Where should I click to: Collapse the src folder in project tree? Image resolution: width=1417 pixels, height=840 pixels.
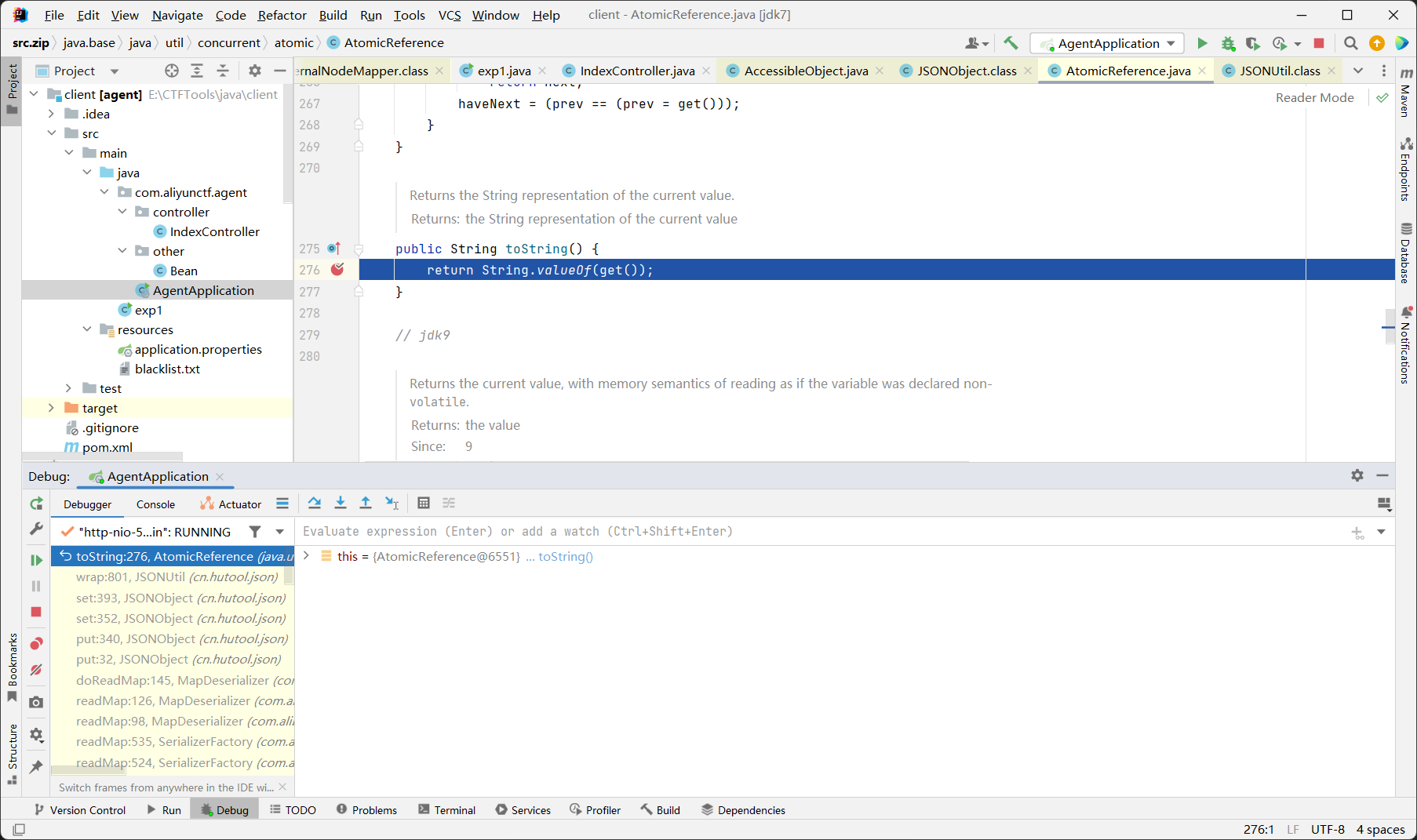click(x=52, y=133)
